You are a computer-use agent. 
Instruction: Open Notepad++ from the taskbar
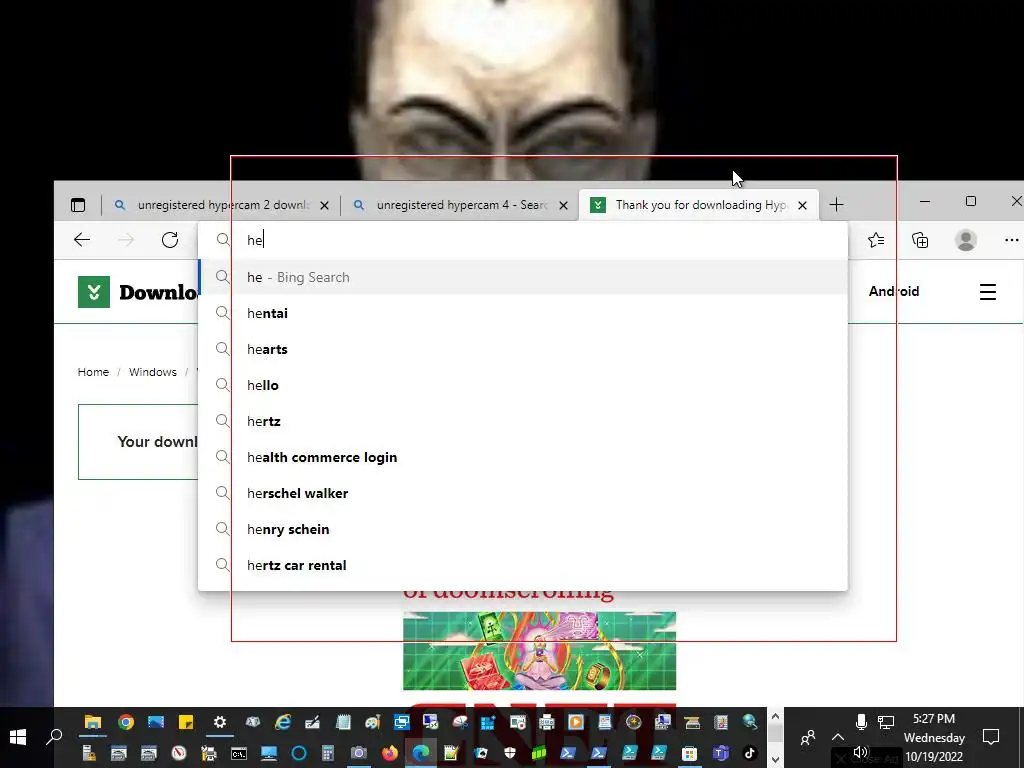tap(451, 753)
